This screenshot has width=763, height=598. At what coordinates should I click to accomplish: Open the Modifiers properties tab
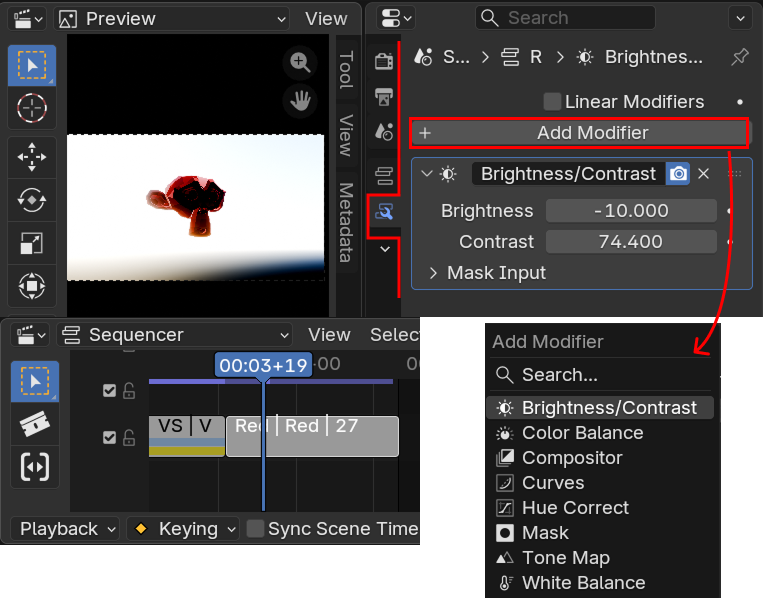pyautogui.click(x=384, y=211)
